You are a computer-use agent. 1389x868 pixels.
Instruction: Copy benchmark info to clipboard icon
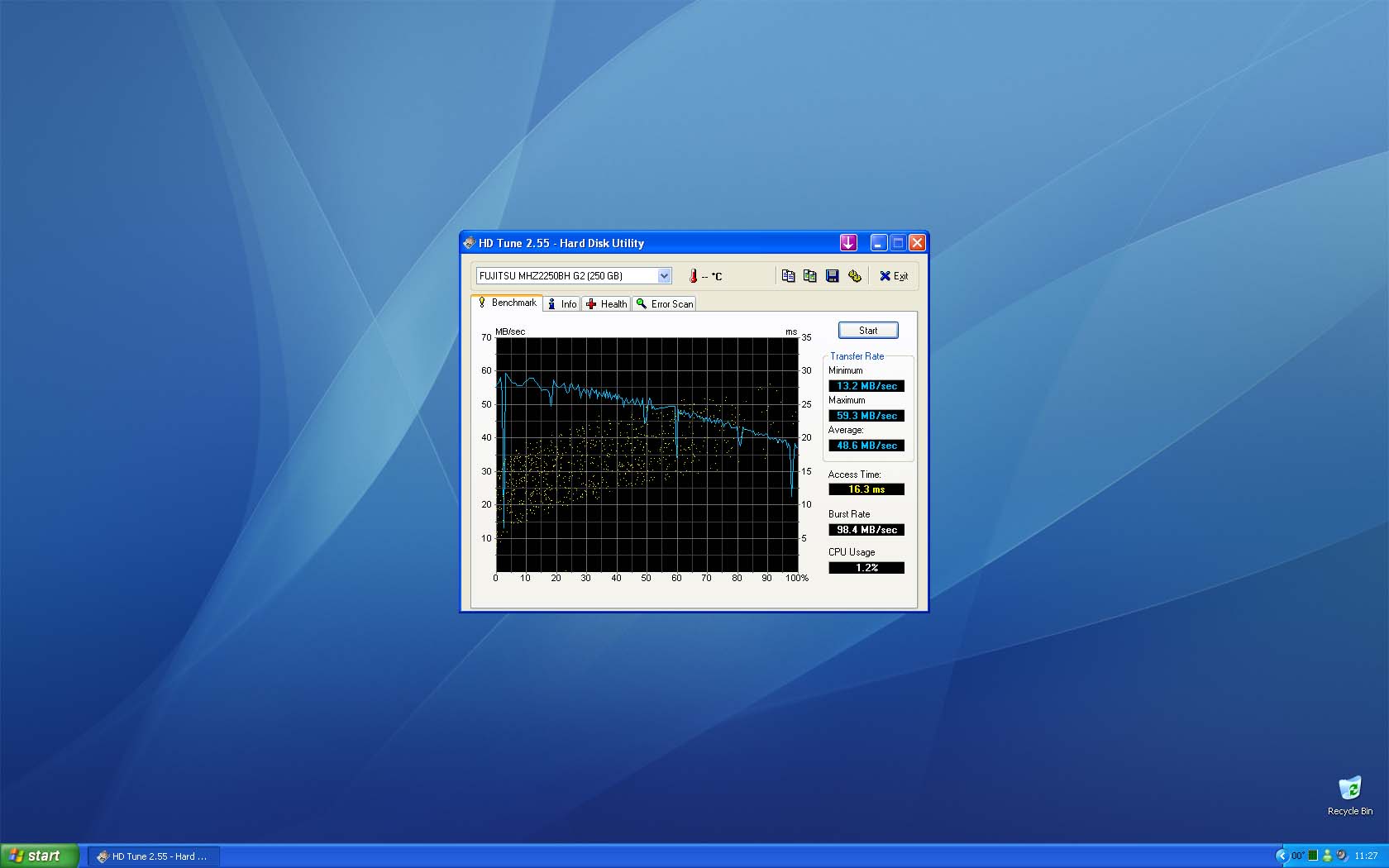click(788, 276)
